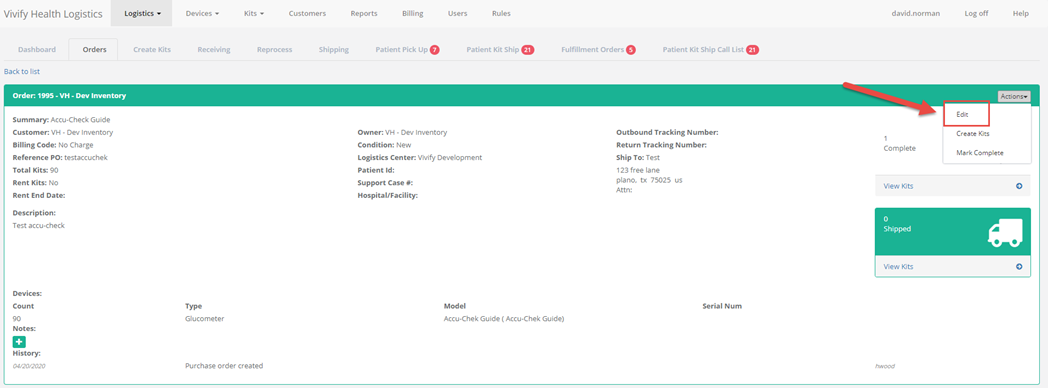Click the Vivify Health Logistics brand title
This screenshot has width=1048, height=388.
coord(53,13)
